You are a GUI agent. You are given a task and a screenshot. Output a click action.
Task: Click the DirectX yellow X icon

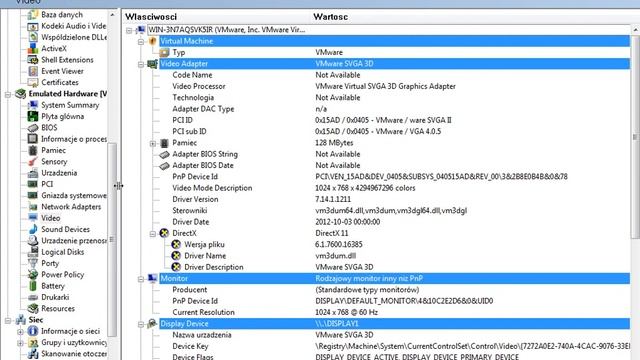[164, 233]
